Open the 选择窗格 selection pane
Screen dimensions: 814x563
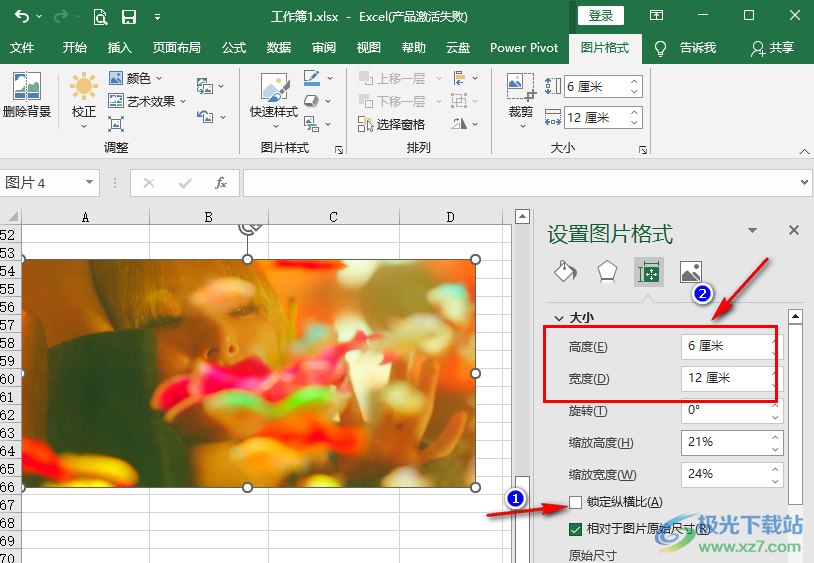pyautogui.click(x=391, y=124)
